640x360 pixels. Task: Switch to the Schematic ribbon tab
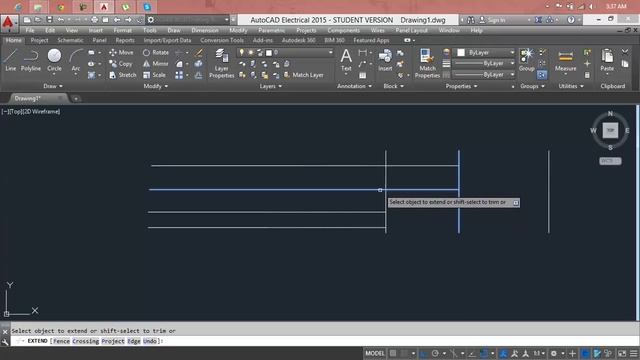70,40
